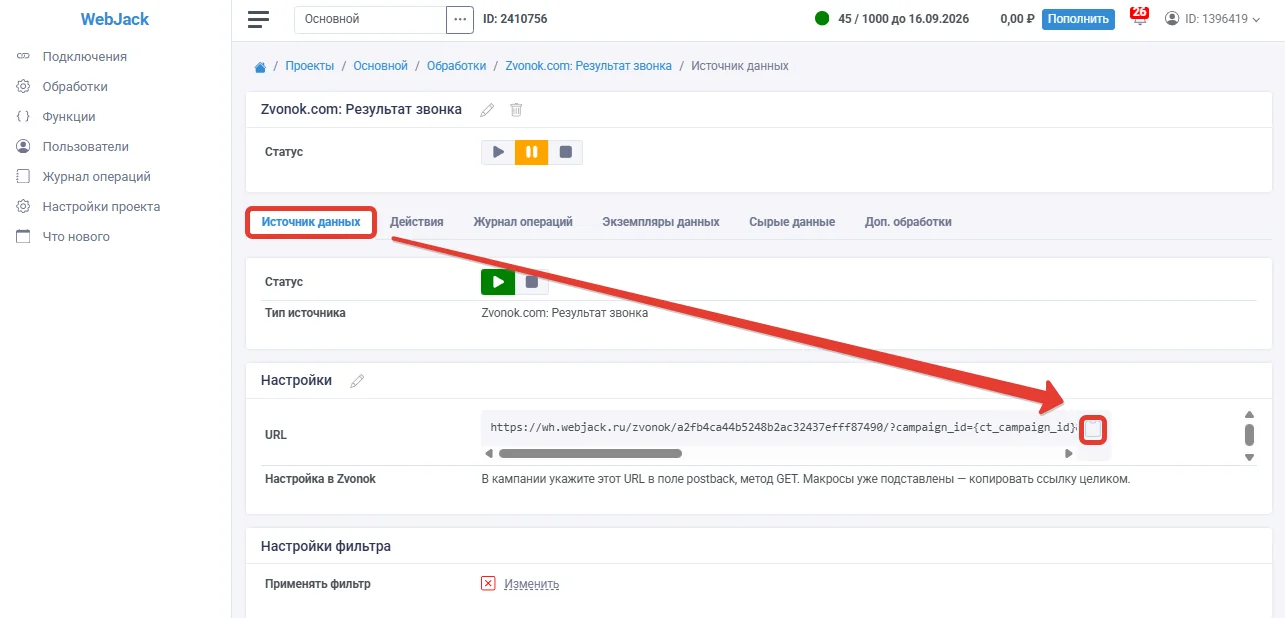Screen dimensions: 1285x618
Task: Switch to the Источник данных tab
Action: tap(311, 222)
